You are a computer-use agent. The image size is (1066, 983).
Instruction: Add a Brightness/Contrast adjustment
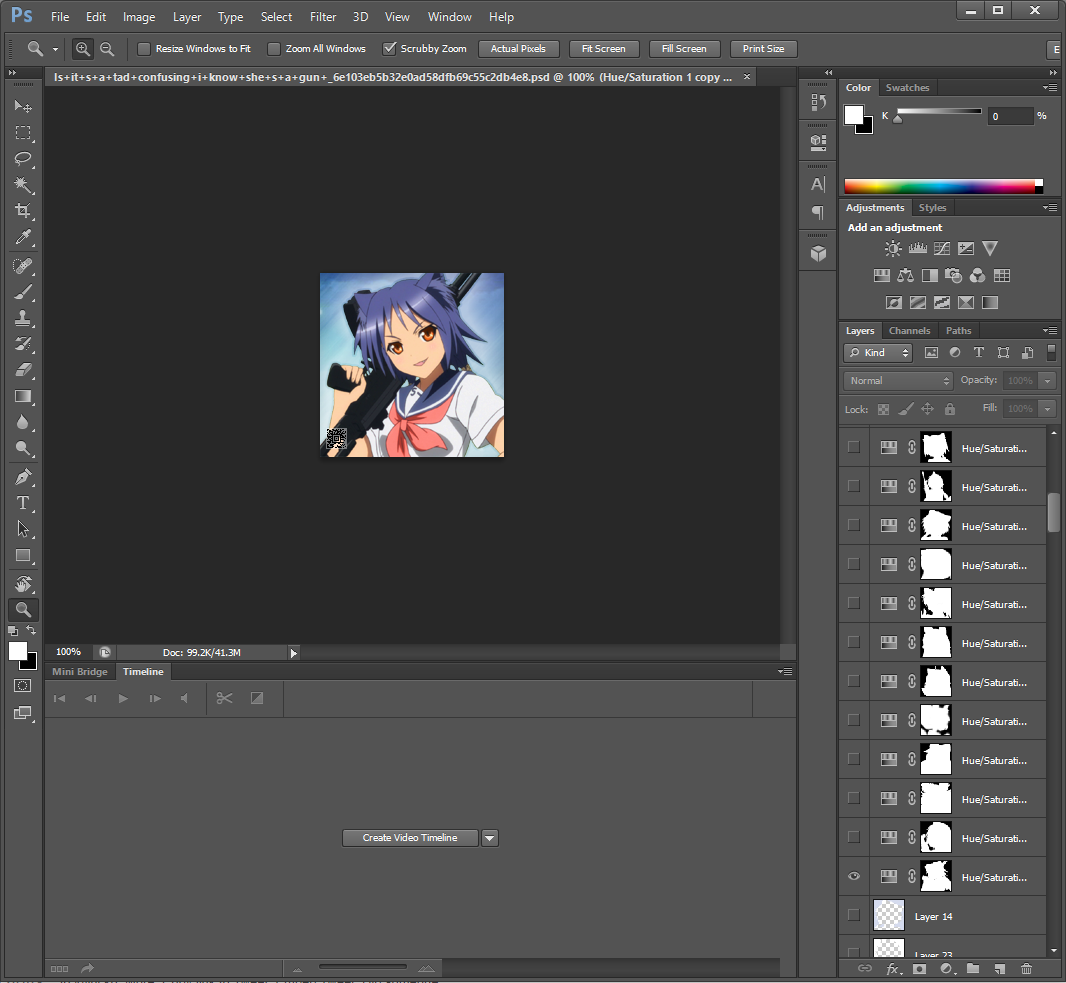893,249
